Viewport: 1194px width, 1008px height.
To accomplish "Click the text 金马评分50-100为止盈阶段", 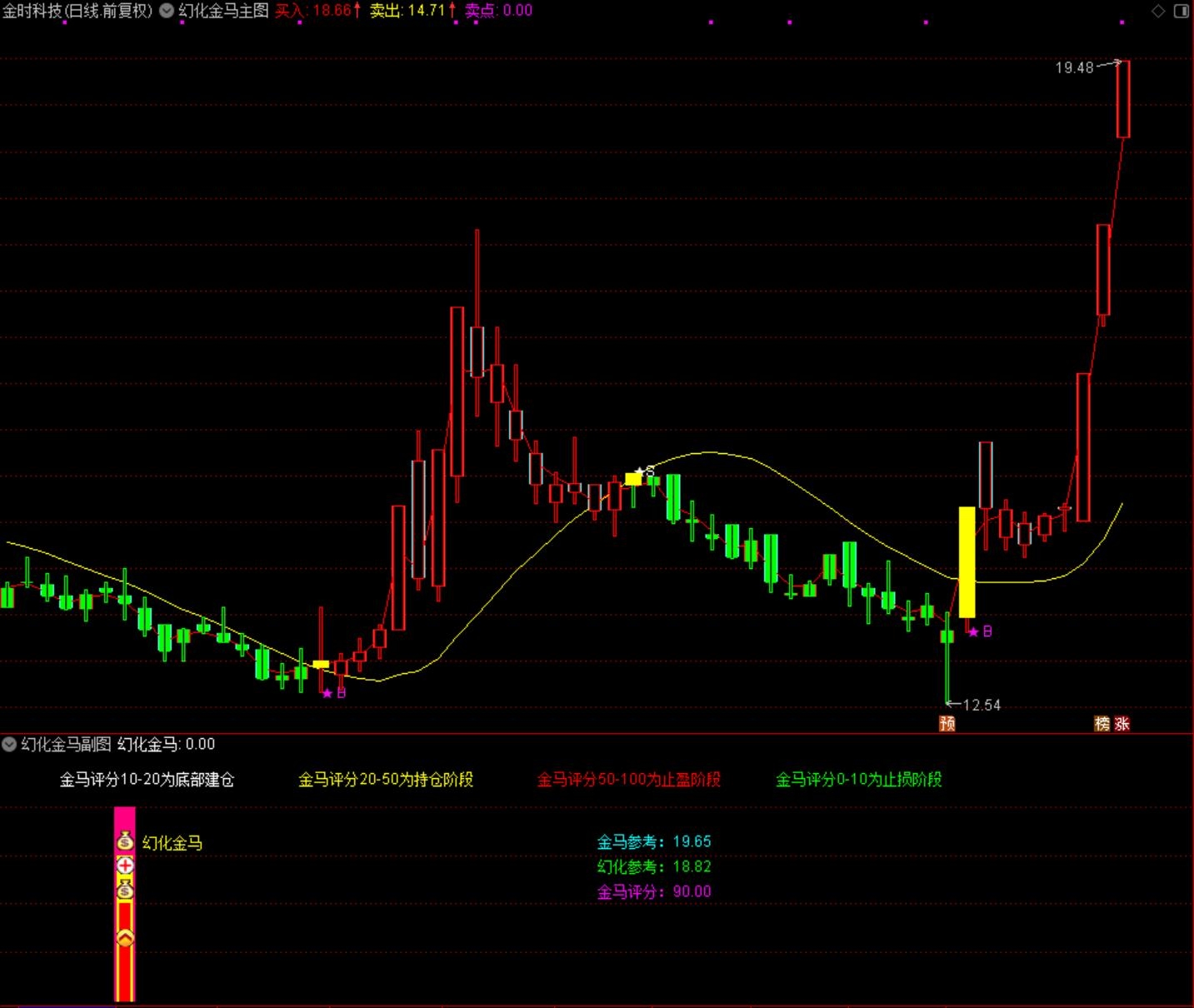I will coord(629,780).
